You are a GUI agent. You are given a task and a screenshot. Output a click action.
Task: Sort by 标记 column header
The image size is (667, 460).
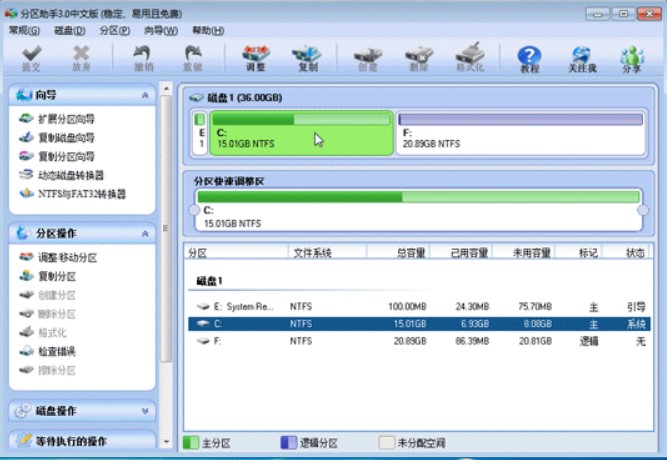pyautogui.click(x=579, y=253)
